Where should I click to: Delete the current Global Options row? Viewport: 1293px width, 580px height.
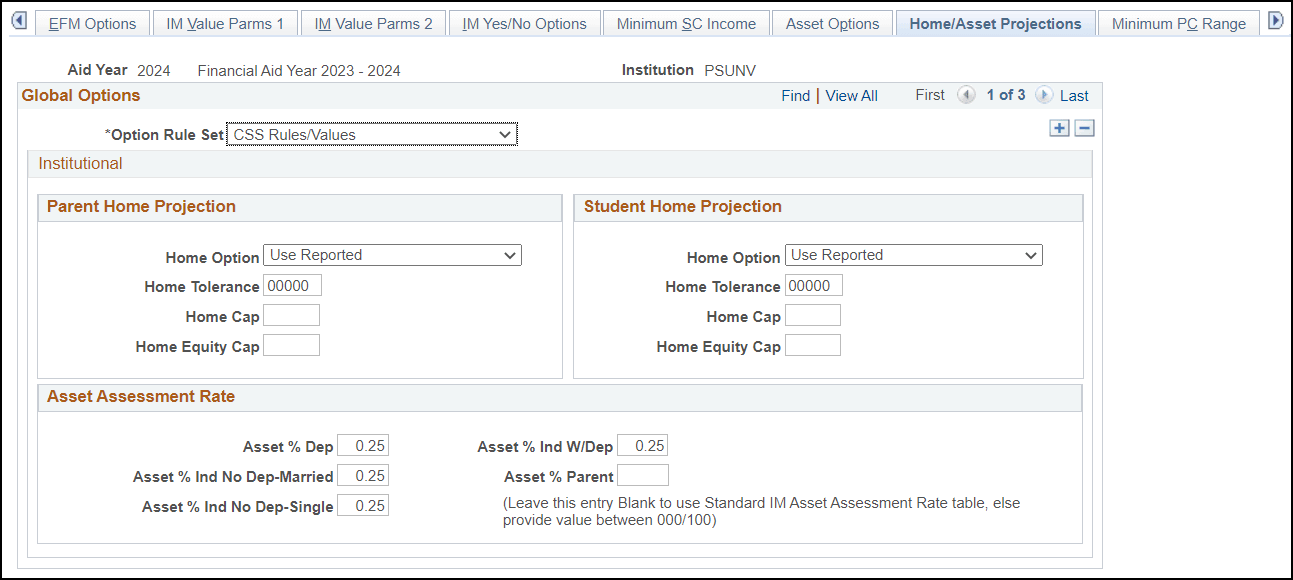[x=1084, y=127]
